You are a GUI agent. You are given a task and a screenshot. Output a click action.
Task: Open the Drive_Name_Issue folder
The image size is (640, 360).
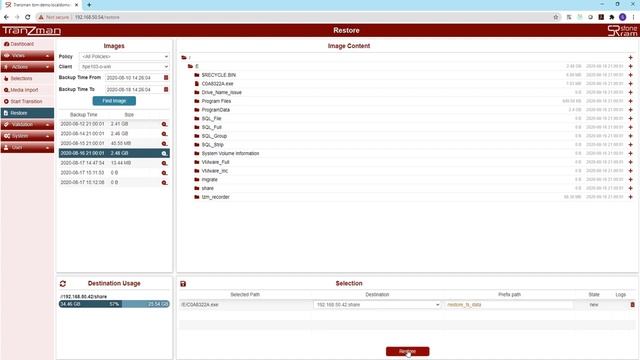click(222, 93)
